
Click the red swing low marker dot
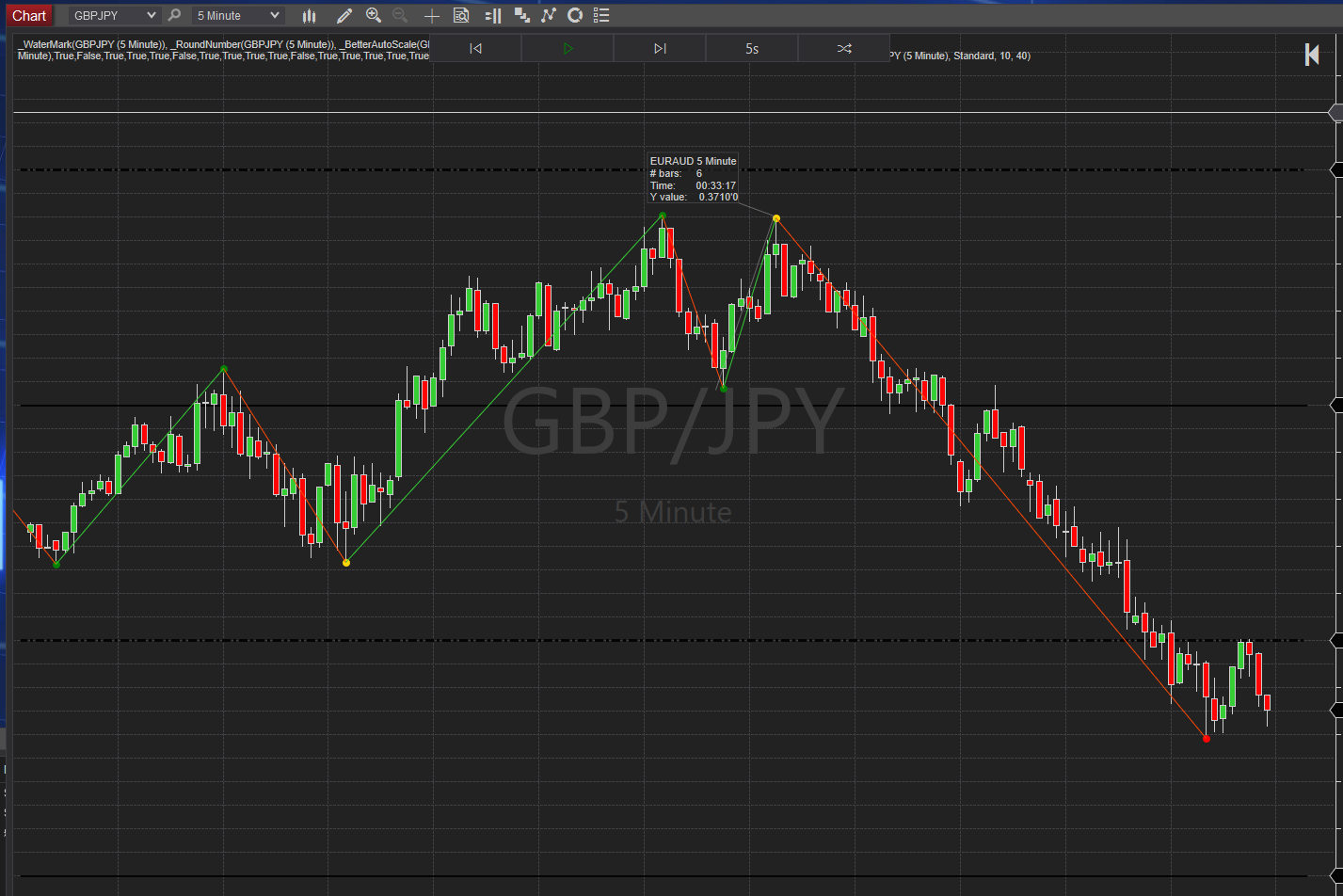(1207, 739)
